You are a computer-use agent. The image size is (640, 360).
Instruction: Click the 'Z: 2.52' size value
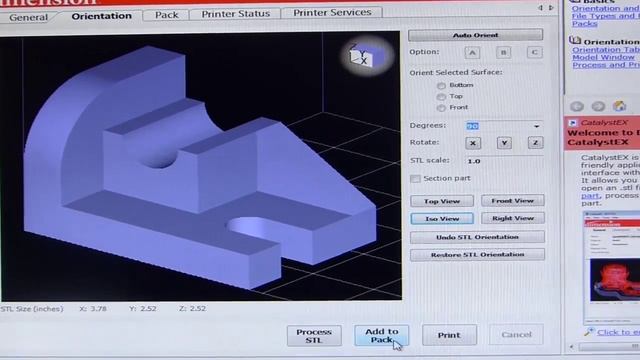point(192,309)
